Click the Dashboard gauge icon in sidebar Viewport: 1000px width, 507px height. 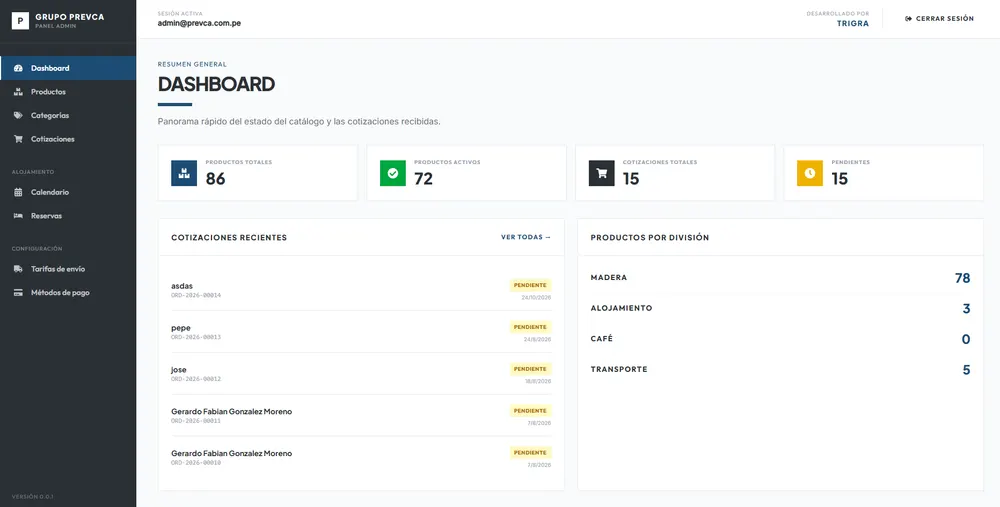click(x=18, y=68)
